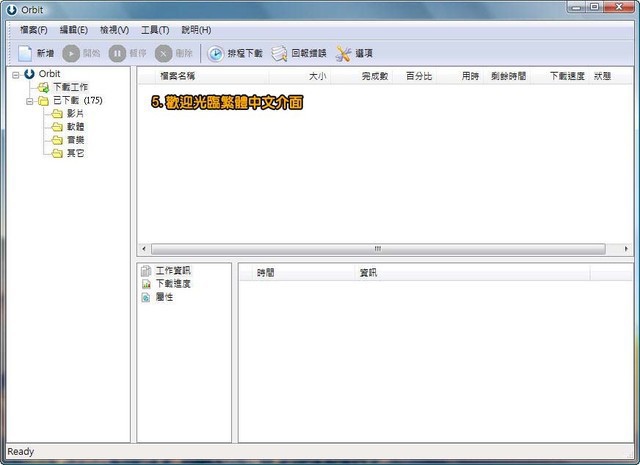Collapse the 已下載 (175) tree node
Screen dimensions: 640x465
[x=29, y=101]
